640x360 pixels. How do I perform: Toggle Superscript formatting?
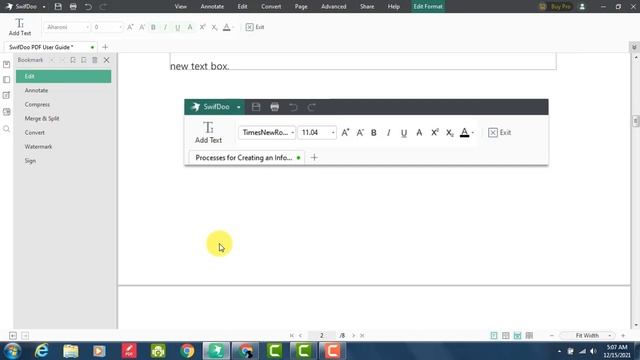click(202, 27)
